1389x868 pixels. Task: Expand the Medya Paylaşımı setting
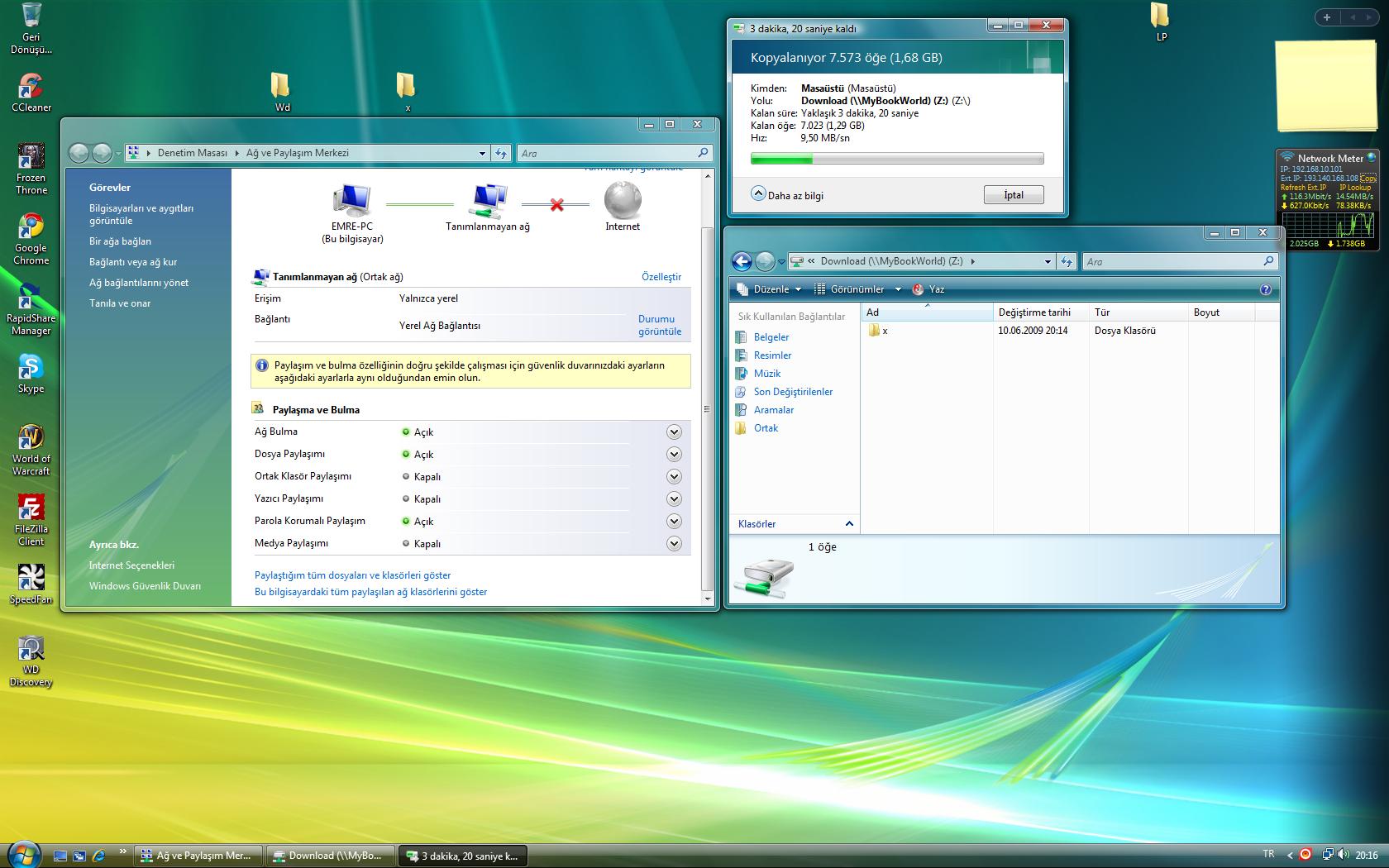click(x=674, y=544)
